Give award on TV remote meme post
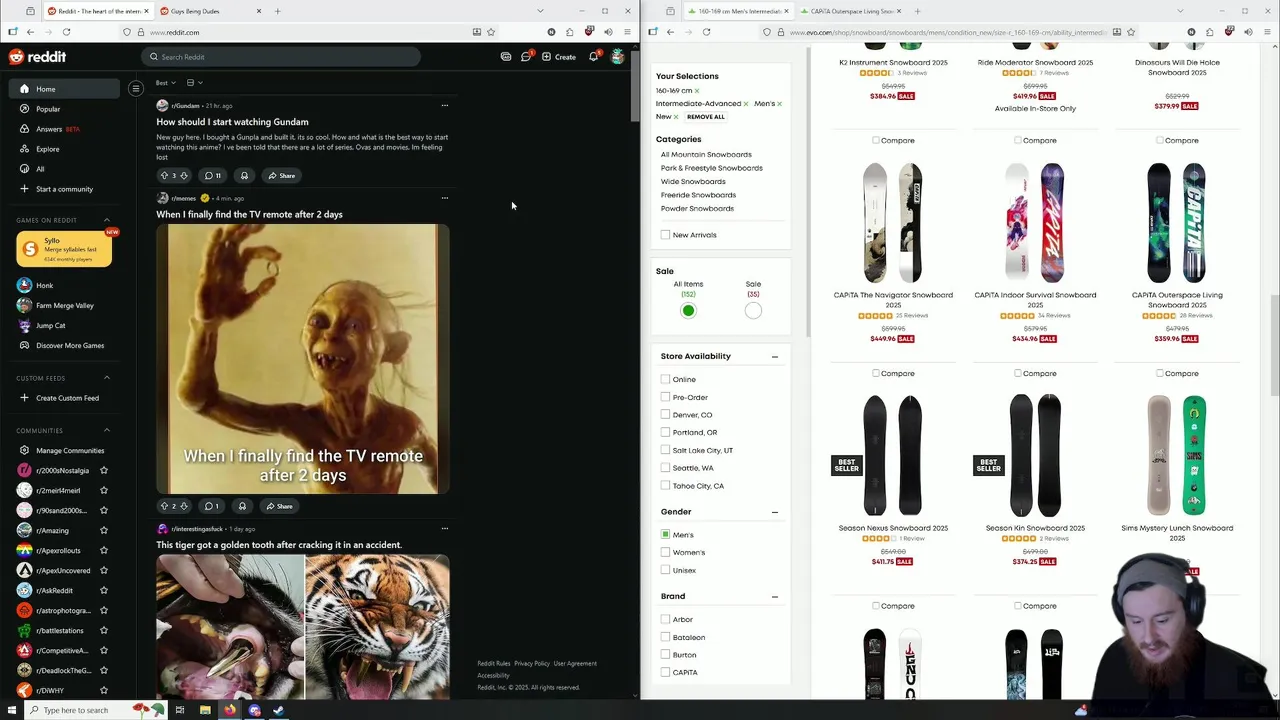1280x720 pixels. coord(242,506)
